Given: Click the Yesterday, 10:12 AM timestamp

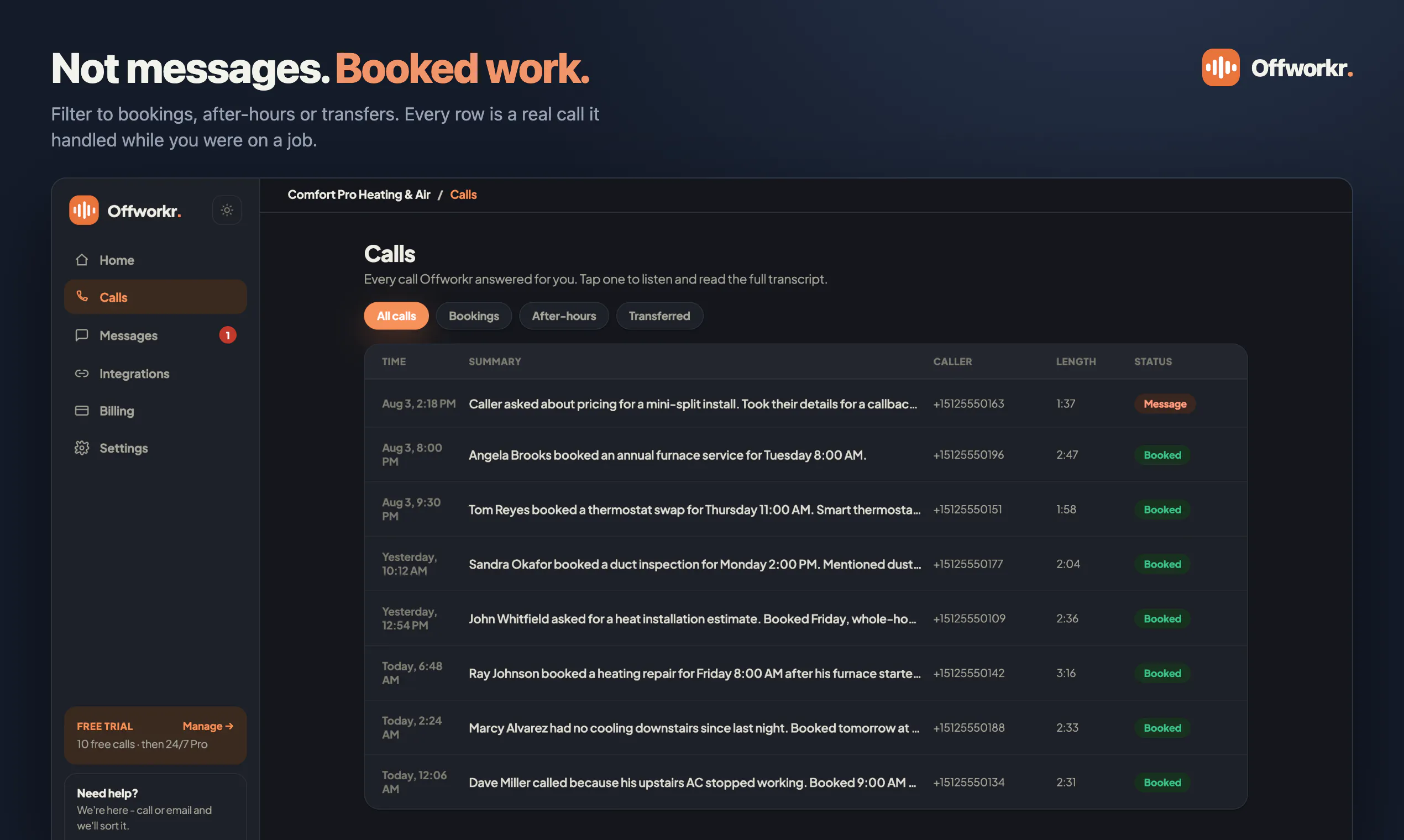Looking at the screenshot, I should click(x=409, y=564).
